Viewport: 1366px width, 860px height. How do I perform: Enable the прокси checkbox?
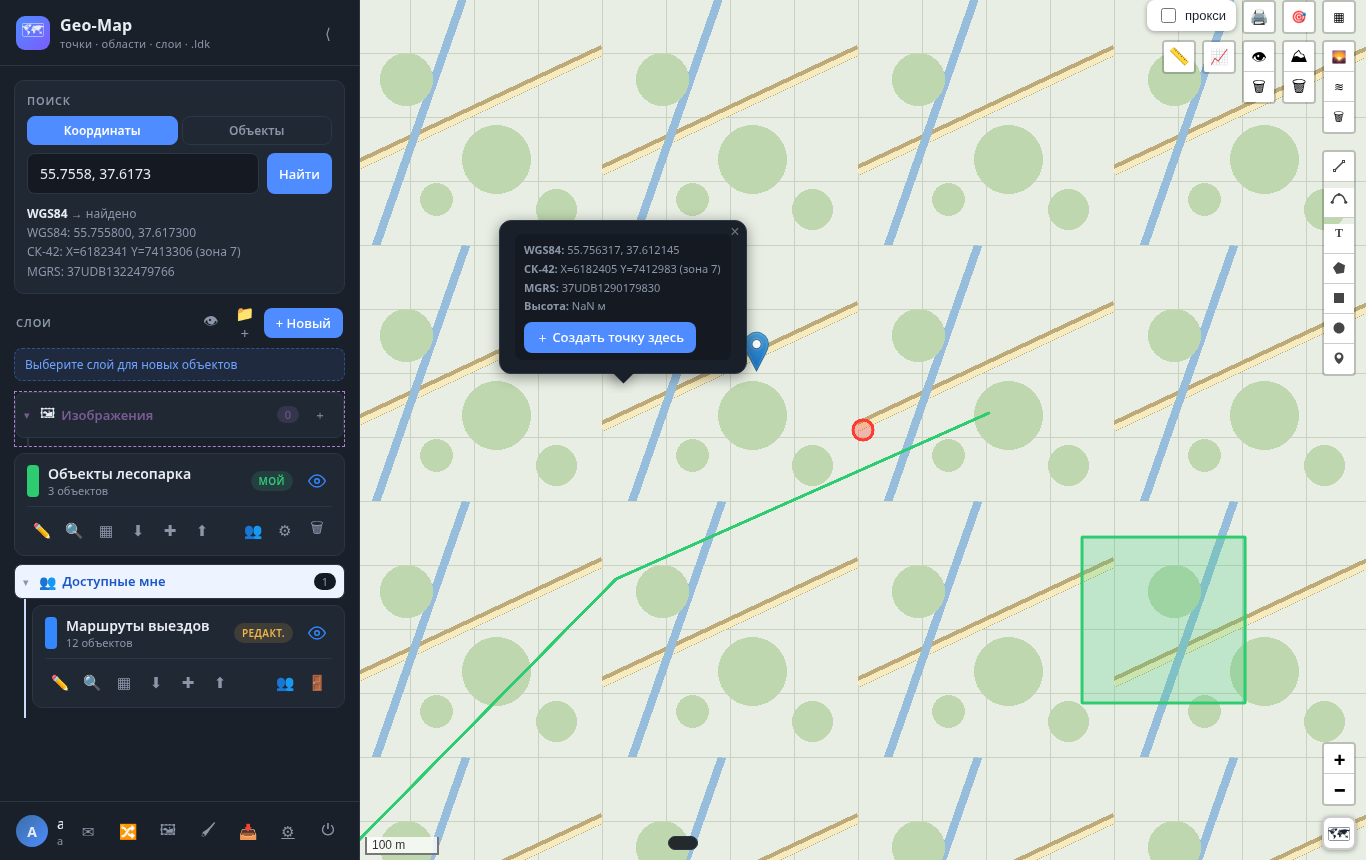coord(1168,16)
